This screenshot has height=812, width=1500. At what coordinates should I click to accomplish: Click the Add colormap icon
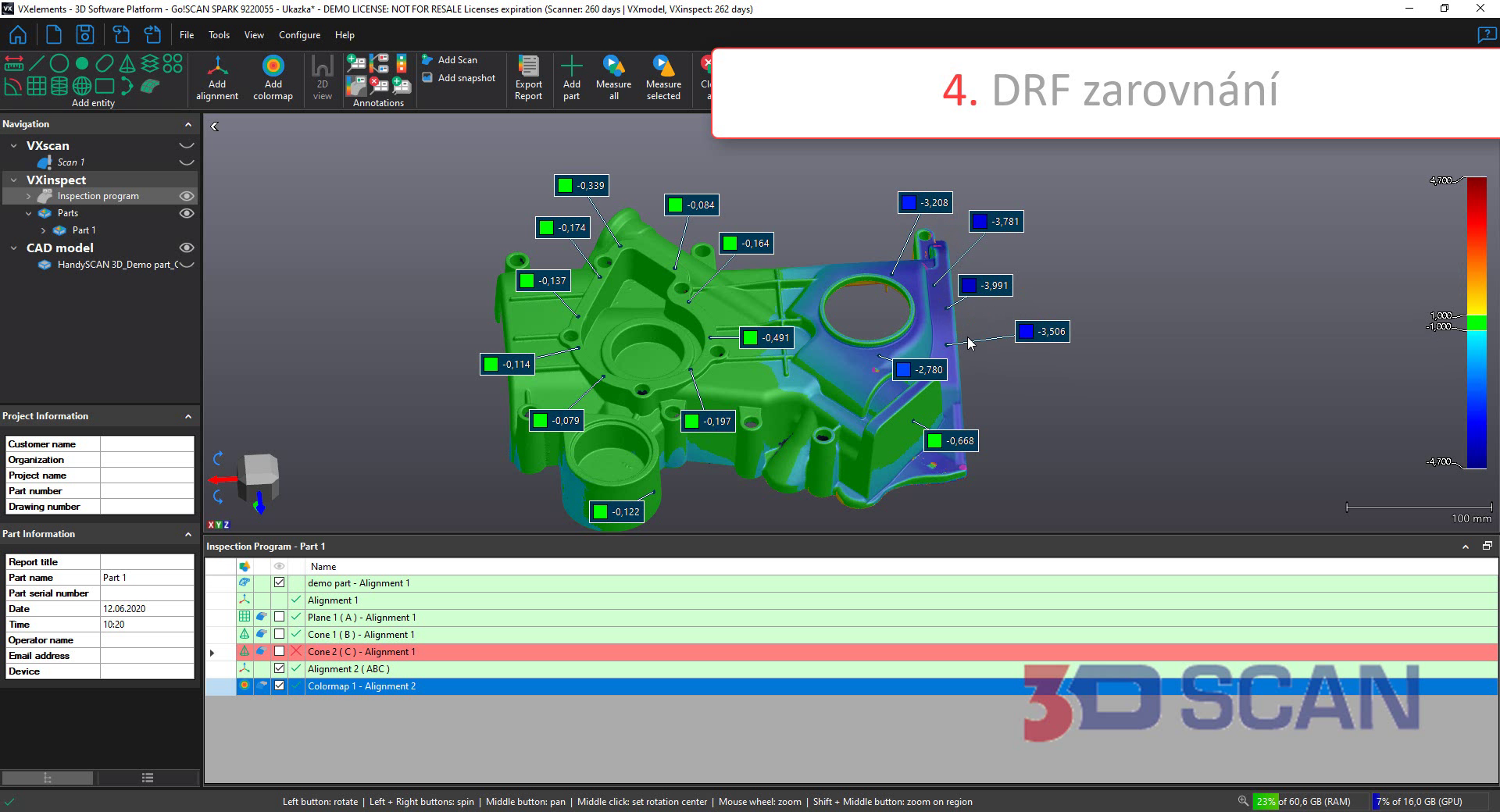pyautogui.click(x=273, y=78)
